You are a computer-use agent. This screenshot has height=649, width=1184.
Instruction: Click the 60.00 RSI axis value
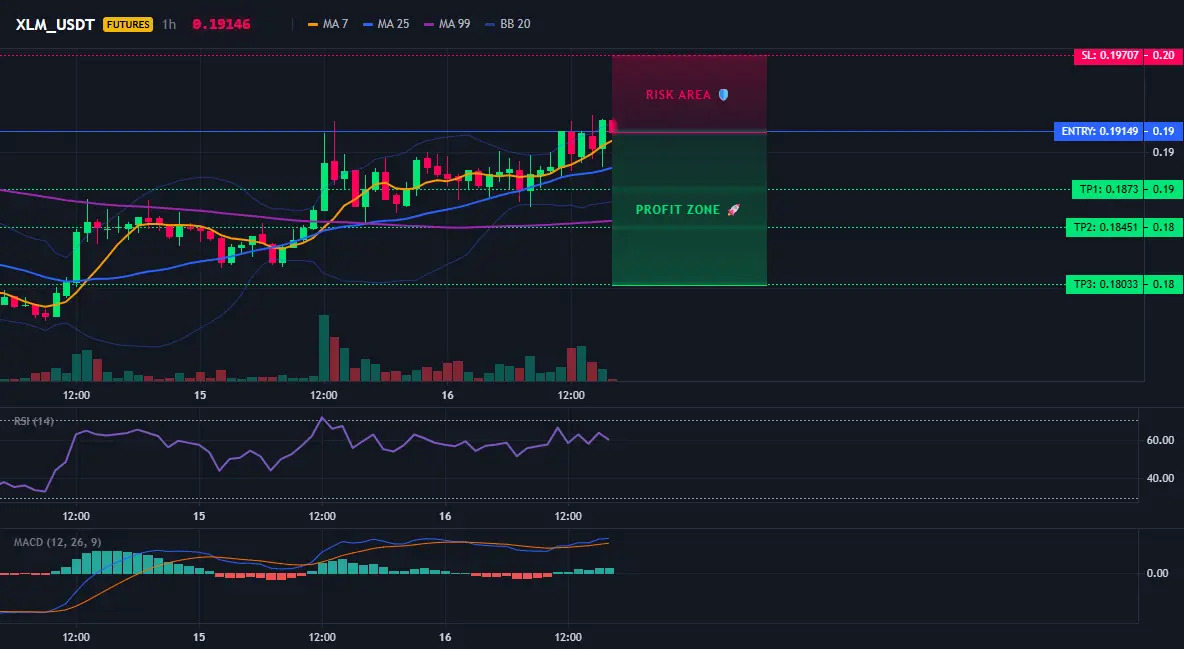coord(1161,440)
